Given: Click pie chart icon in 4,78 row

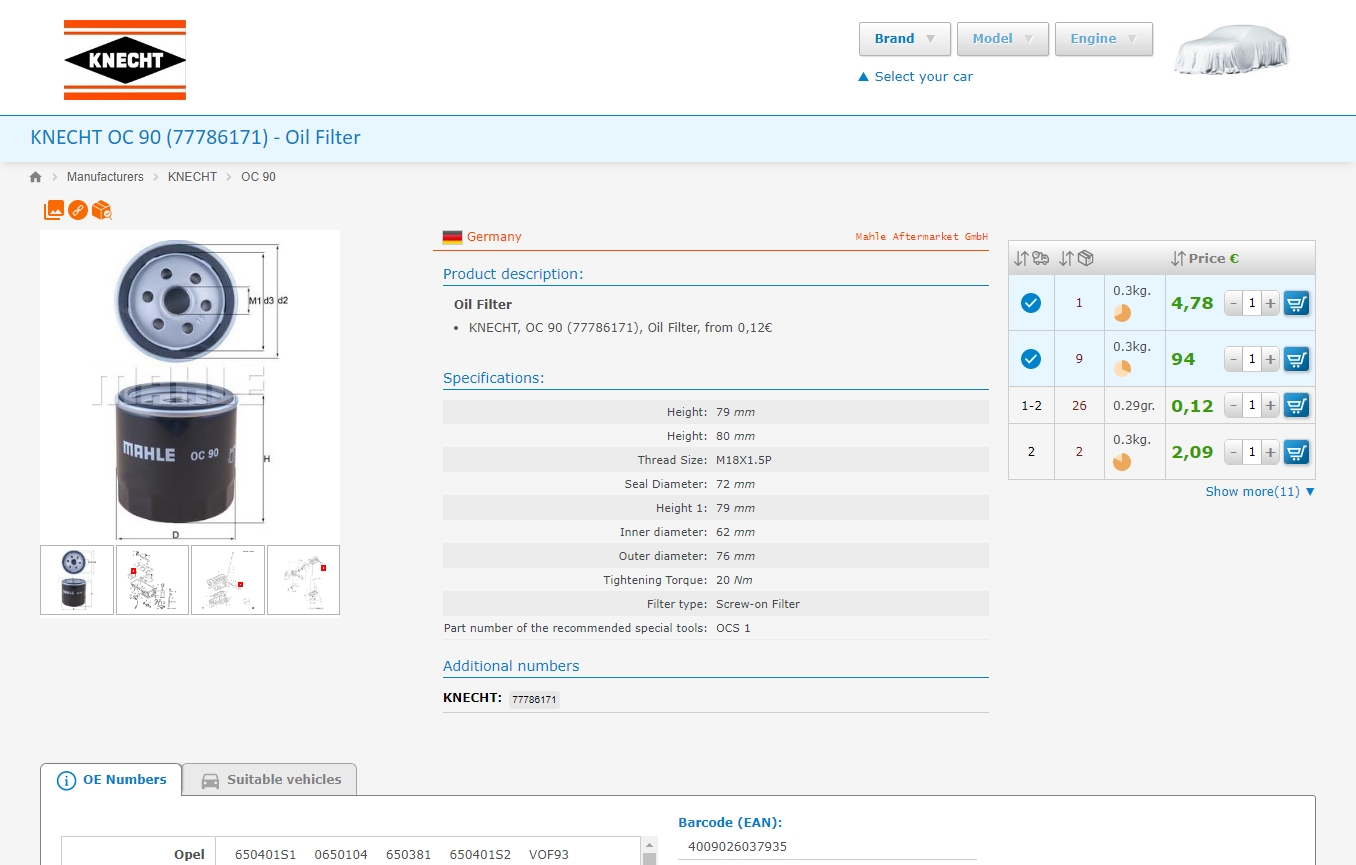Looking at the screenshot, I should [x=1122, y=313].
